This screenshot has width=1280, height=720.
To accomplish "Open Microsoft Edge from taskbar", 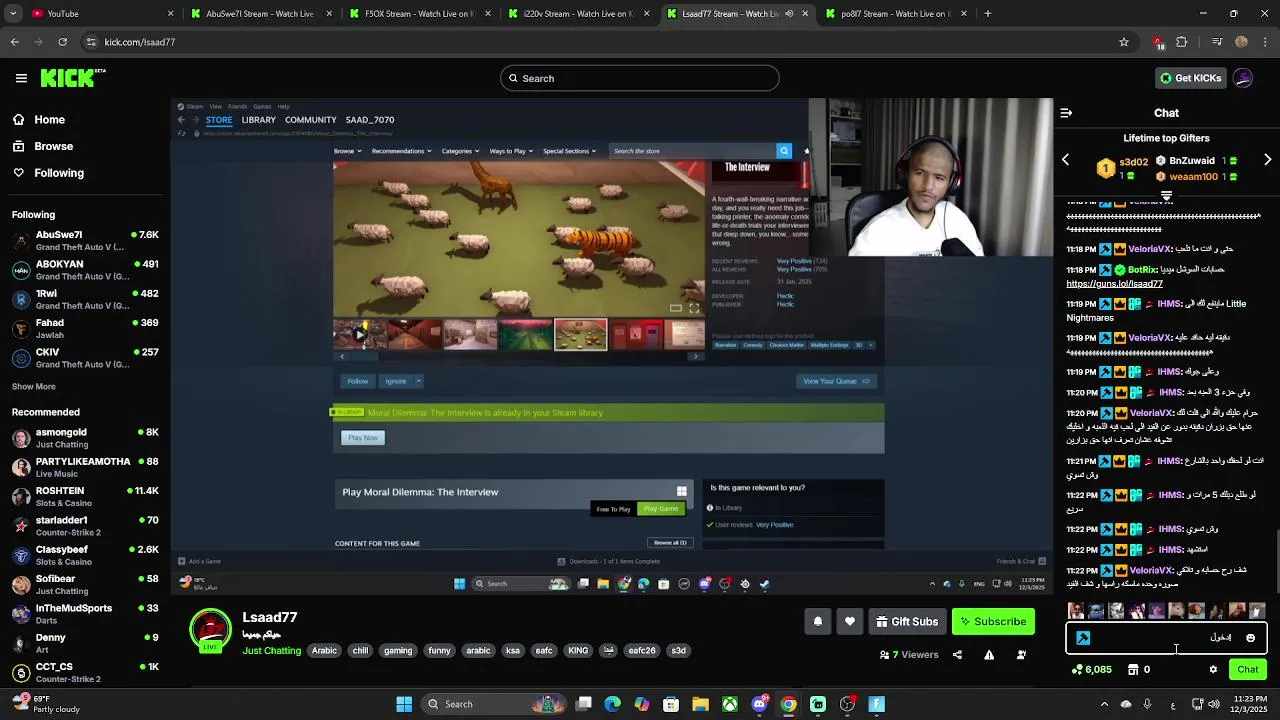I will coord(613,704).
